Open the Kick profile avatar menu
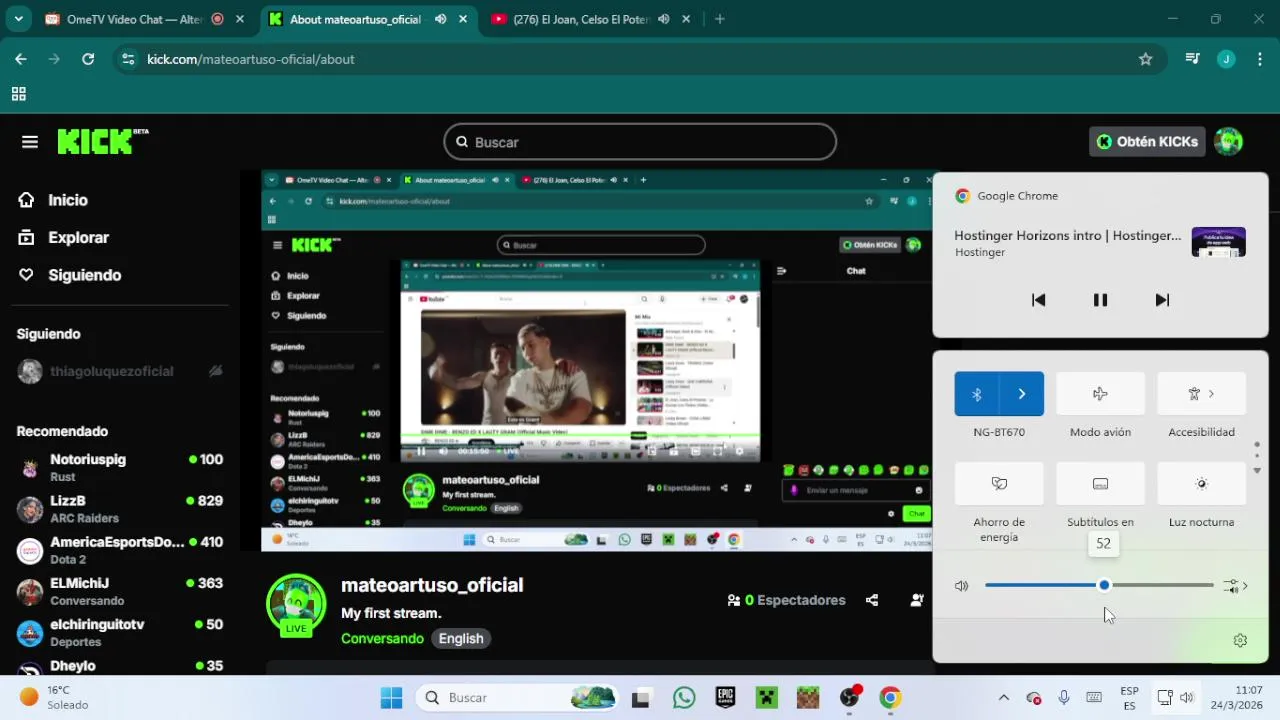Image resolution: width=1280 pixels, height=720 pixels. (x=1228, y=142)
